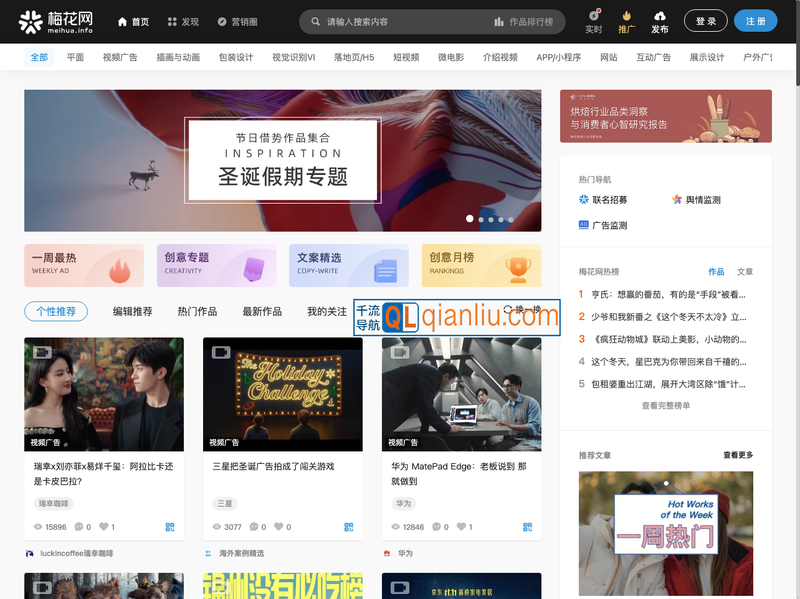Image resolution: width=800 pixels, height=599 pixels.
Task: Open the 发现 menu in top nav
Action: pyautogui.click(x=183, y=21)
